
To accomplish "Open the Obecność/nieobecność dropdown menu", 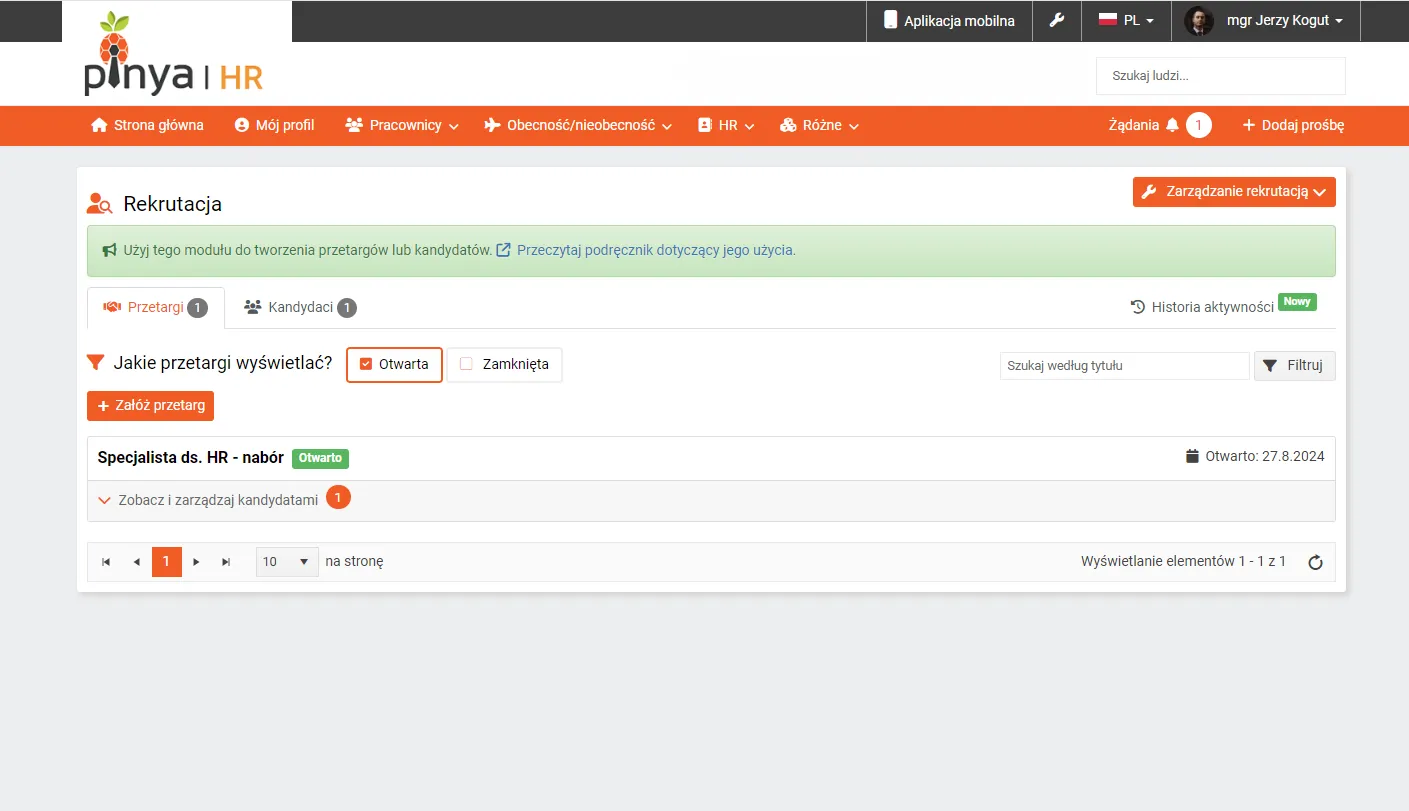I will click(578, 125).
